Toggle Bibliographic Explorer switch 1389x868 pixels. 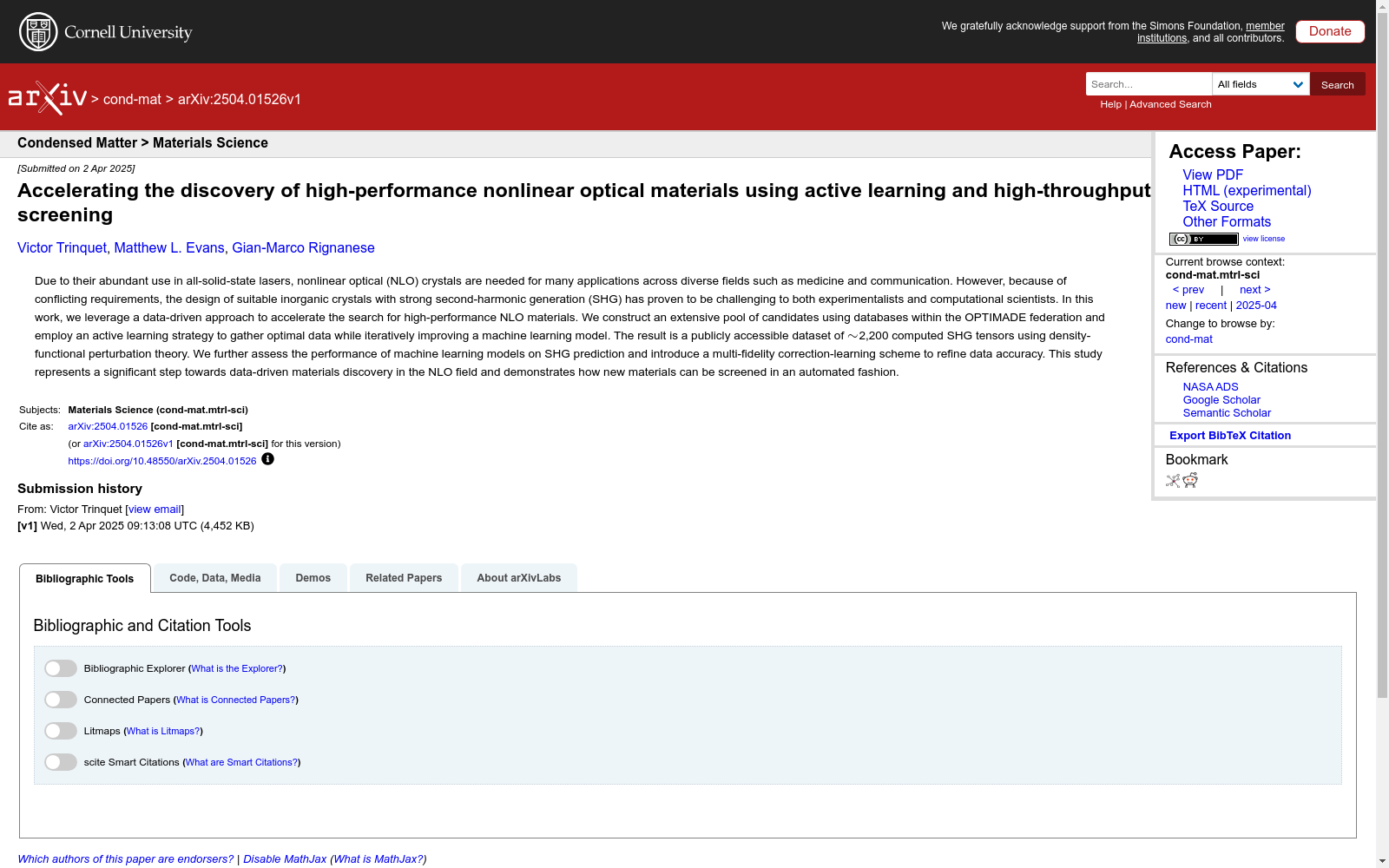[x=61, y=668]
